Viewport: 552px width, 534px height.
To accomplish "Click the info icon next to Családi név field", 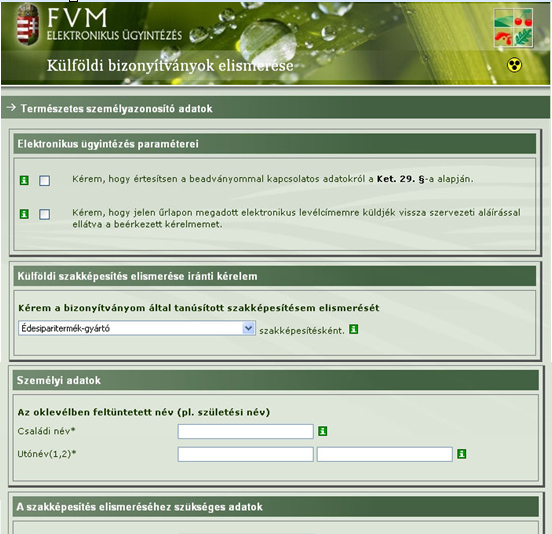I will click(x=323, y=431).
